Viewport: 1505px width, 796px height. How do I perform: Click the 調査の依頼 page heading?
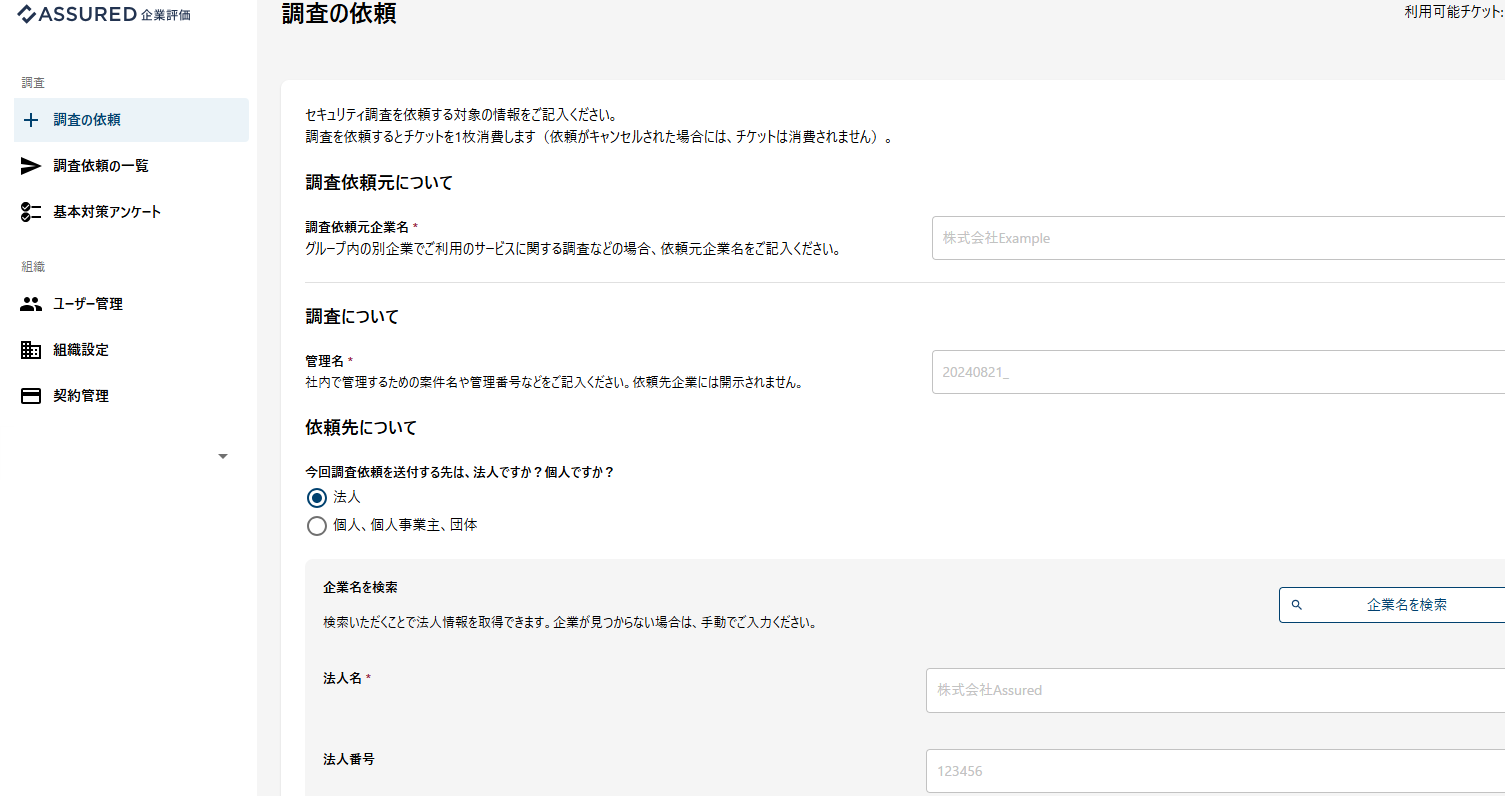(339, 14)
